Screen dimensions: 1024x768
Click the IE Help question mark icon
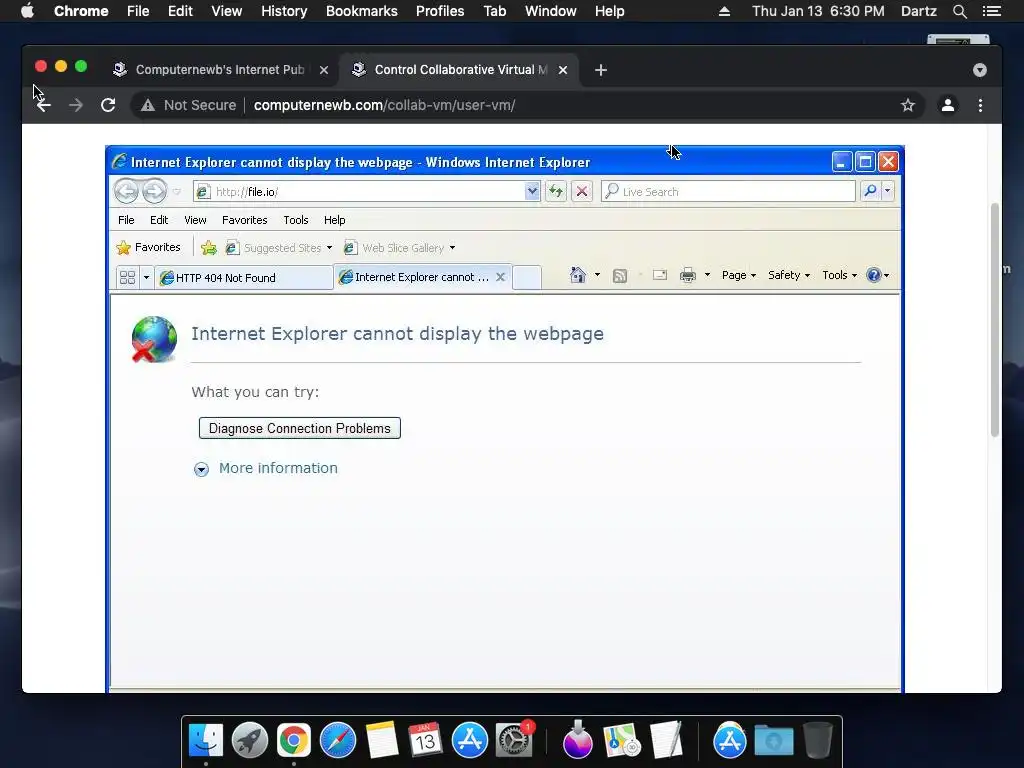873,275
